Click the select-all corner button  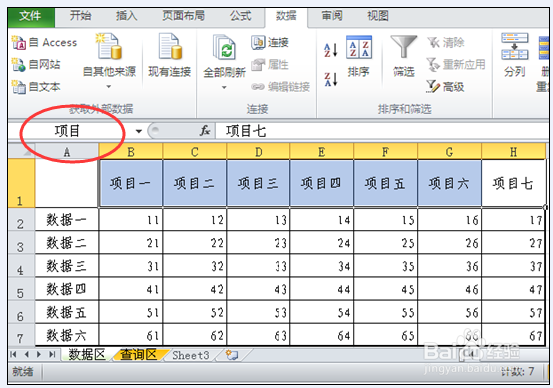click(x=21, y=151)
